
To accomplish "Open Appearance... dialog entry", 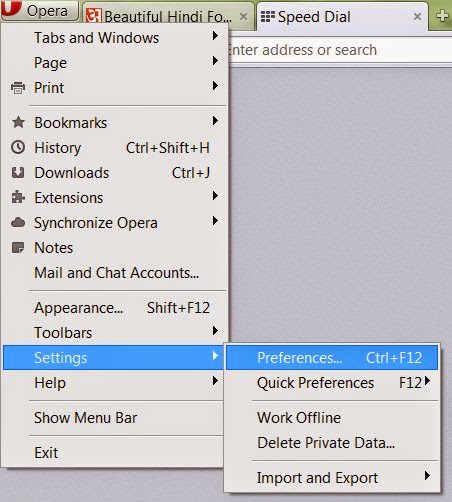I will pos(115,308).
